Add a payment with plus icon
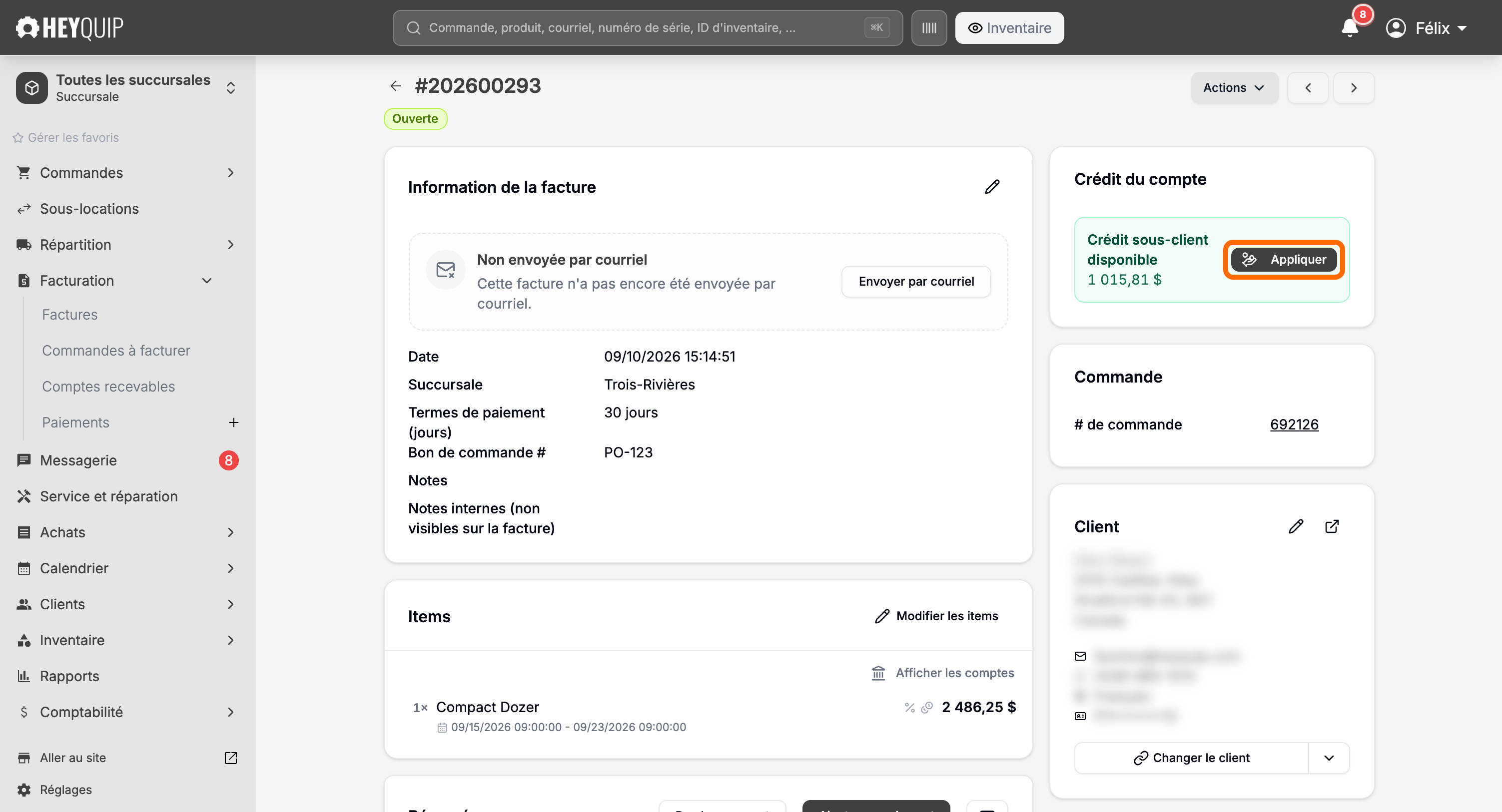 click(x=233, y=422)
